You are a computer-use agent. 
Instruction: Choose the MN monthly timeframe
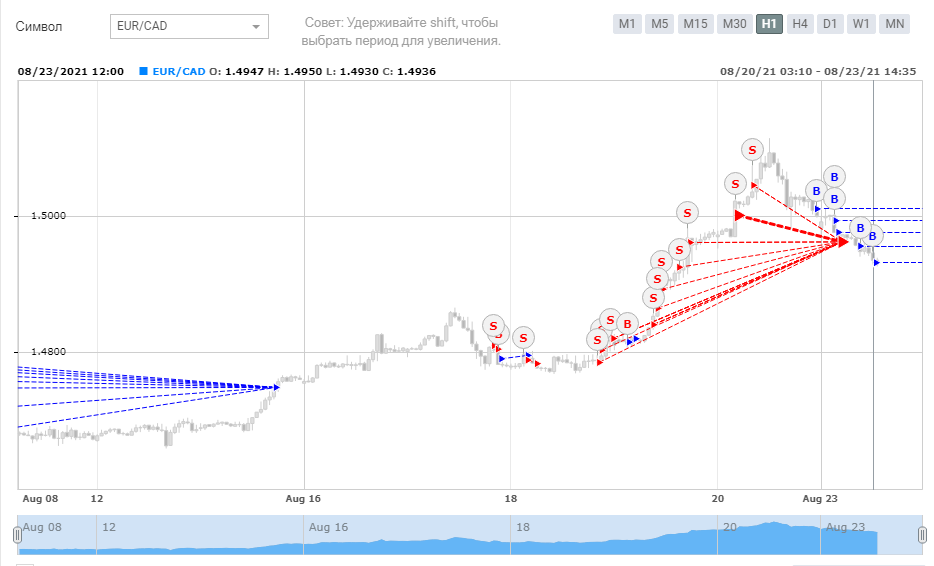pos(894,24)
